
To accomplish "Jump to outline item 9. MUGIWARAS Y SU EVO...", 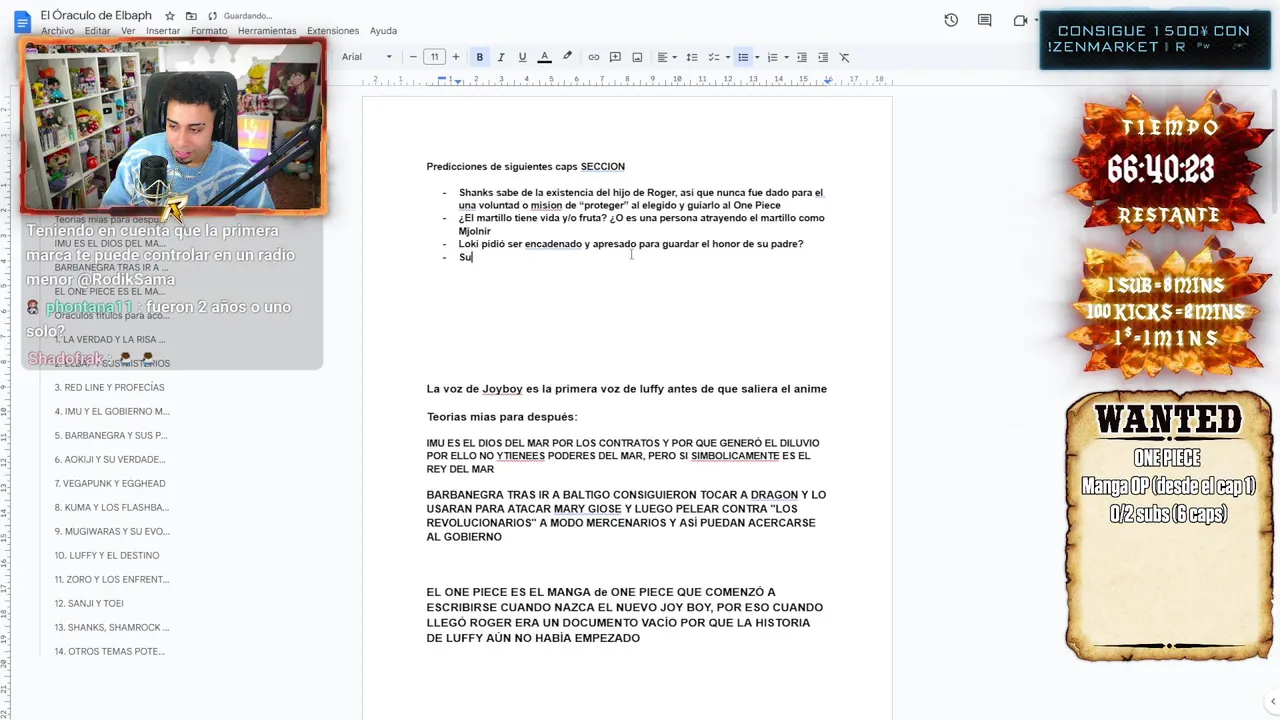I will [112, 531].
